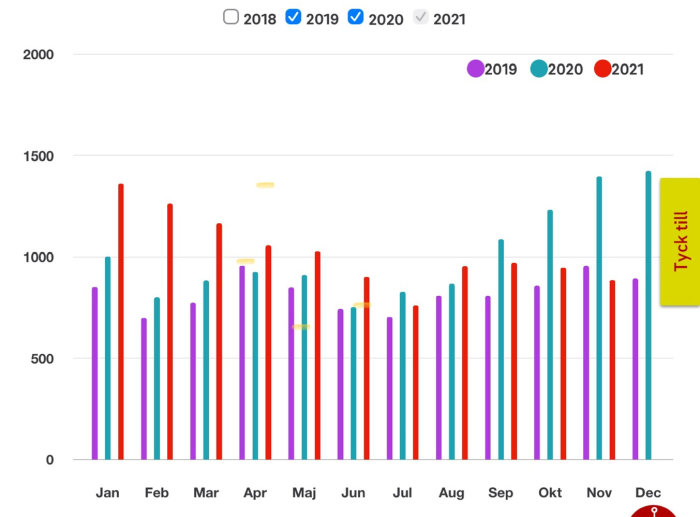Viewport: 700px width, 517px height.
Task: Uncheck the 2019 checkbox
Action: pyautogui.click(x=293, y=17)
